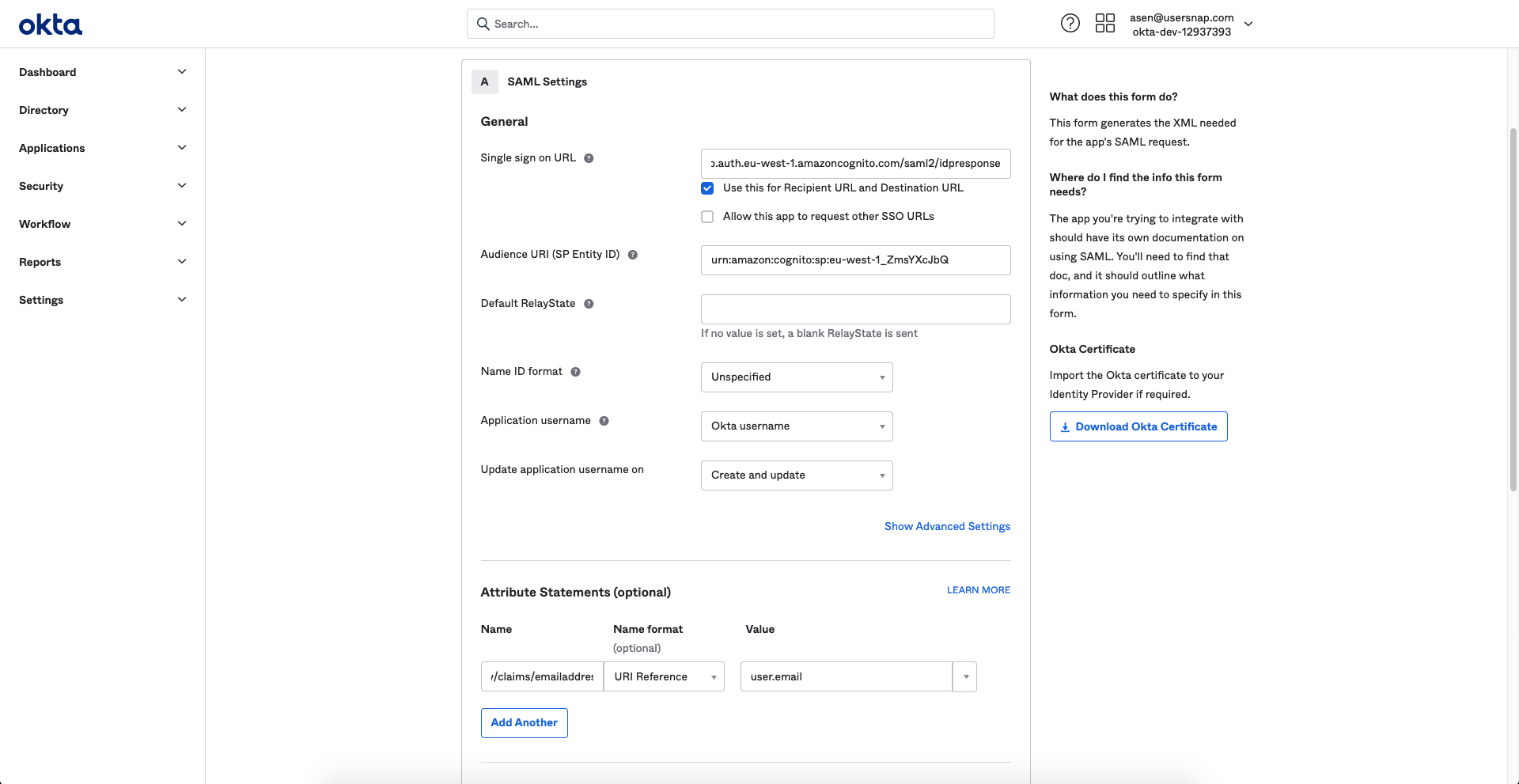Click the page vertical scrollbar
Image resolution: width=1519 pixels, height=784 pixels.
tap(1513, 309)
